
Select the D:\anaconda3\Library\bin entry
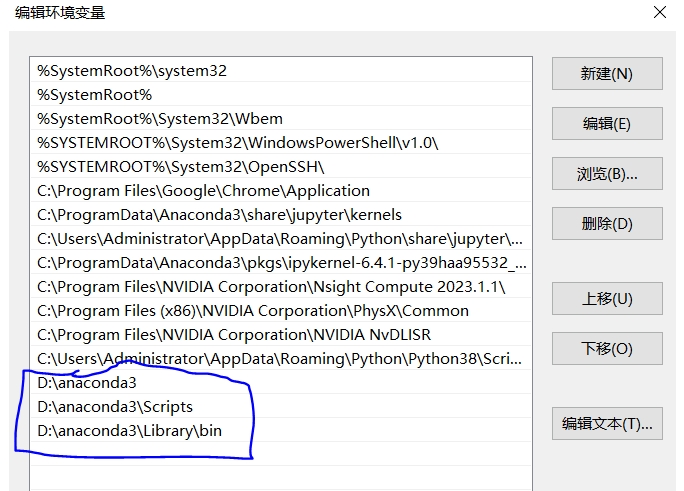(x=130, y=431)
